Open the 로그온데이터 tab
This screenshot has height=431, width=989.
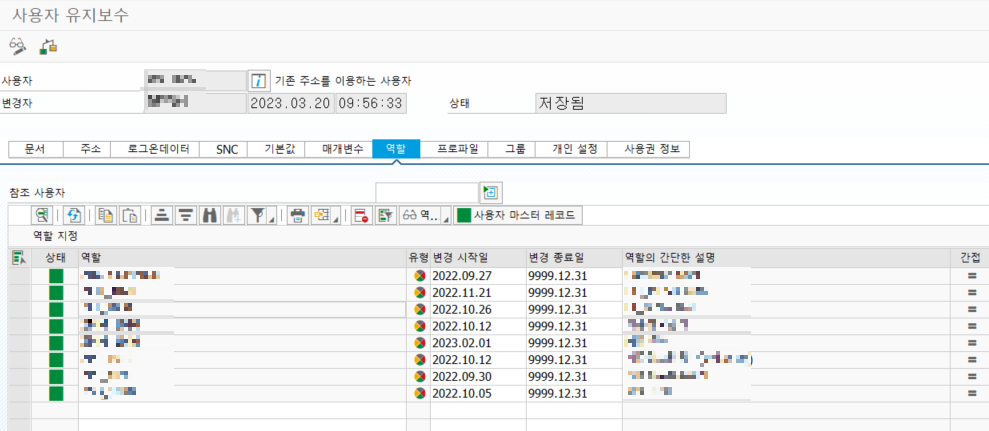(x=155, y=150)
